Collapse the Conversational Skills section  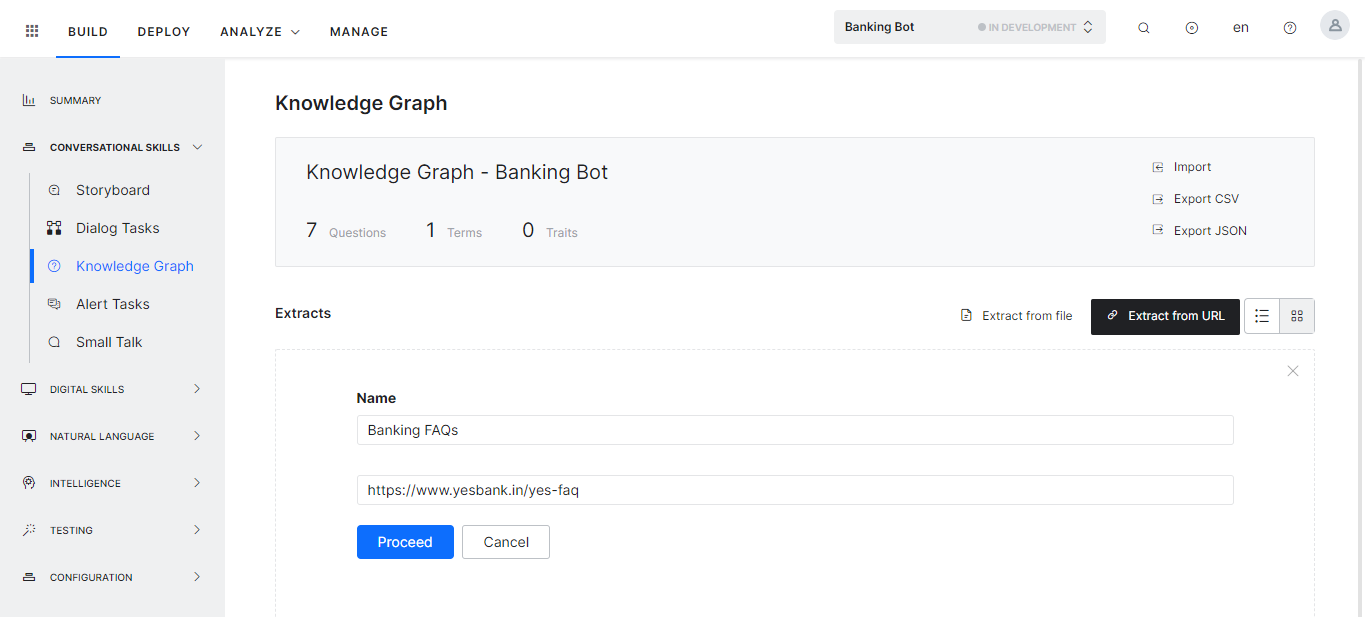coord(196,146)
